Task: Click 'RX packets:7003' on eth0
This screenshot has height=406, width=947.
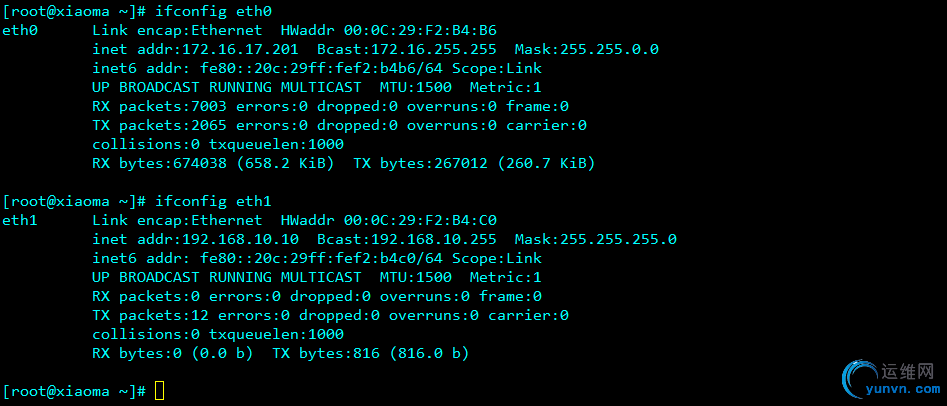Action: [x=159, y=106]
